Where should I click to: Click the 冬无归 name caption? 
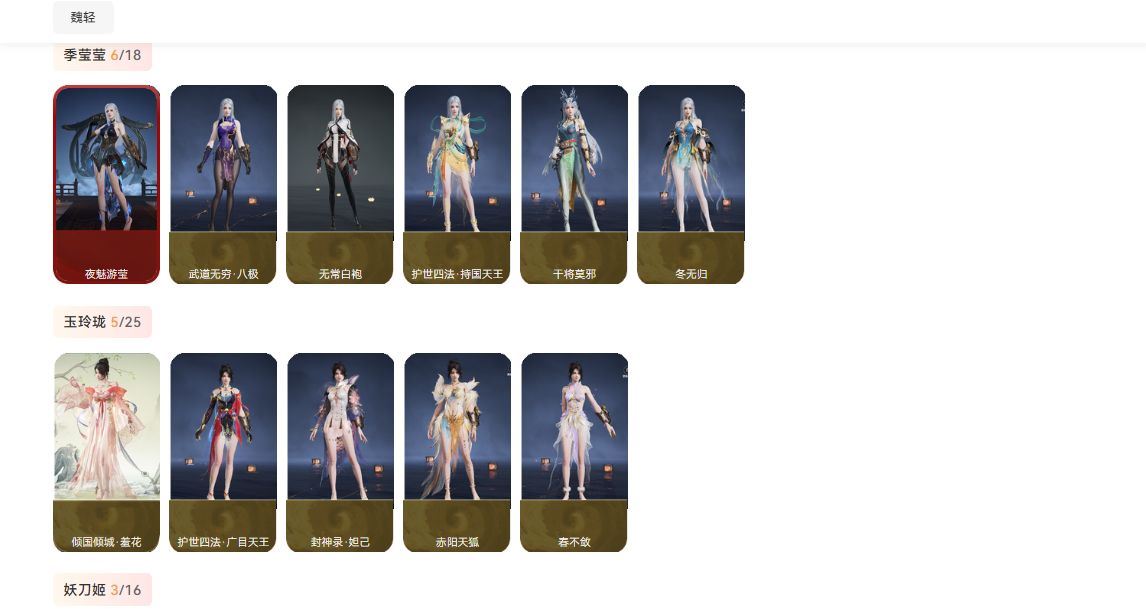pyautogui.click(x=691, y=274)
